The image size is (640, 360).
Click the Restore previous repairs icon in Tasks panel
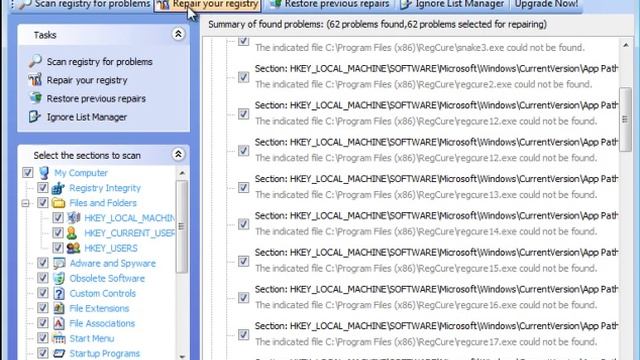pos(35,98)
